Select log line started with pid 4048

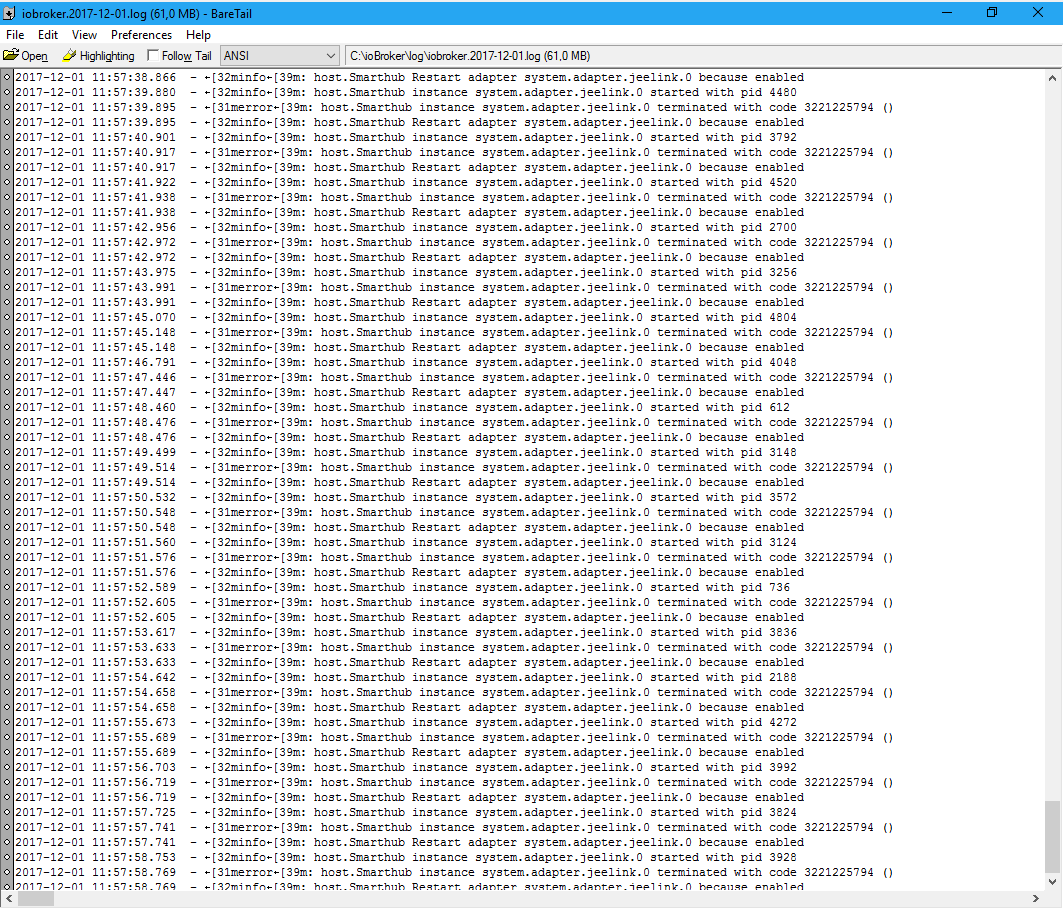(405, 362)
